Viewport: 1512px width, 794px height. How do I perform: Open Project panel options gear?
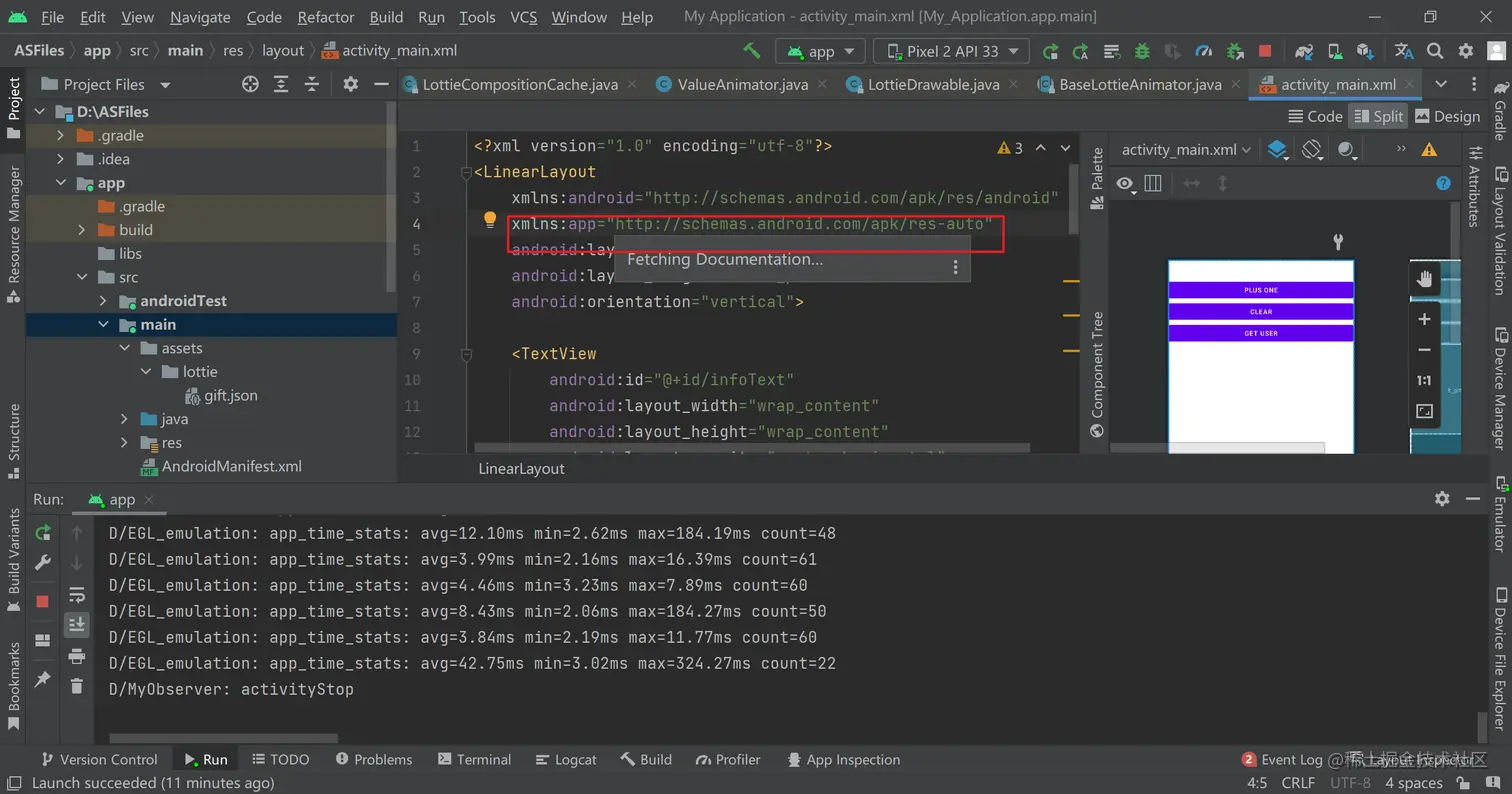(350, 84)
